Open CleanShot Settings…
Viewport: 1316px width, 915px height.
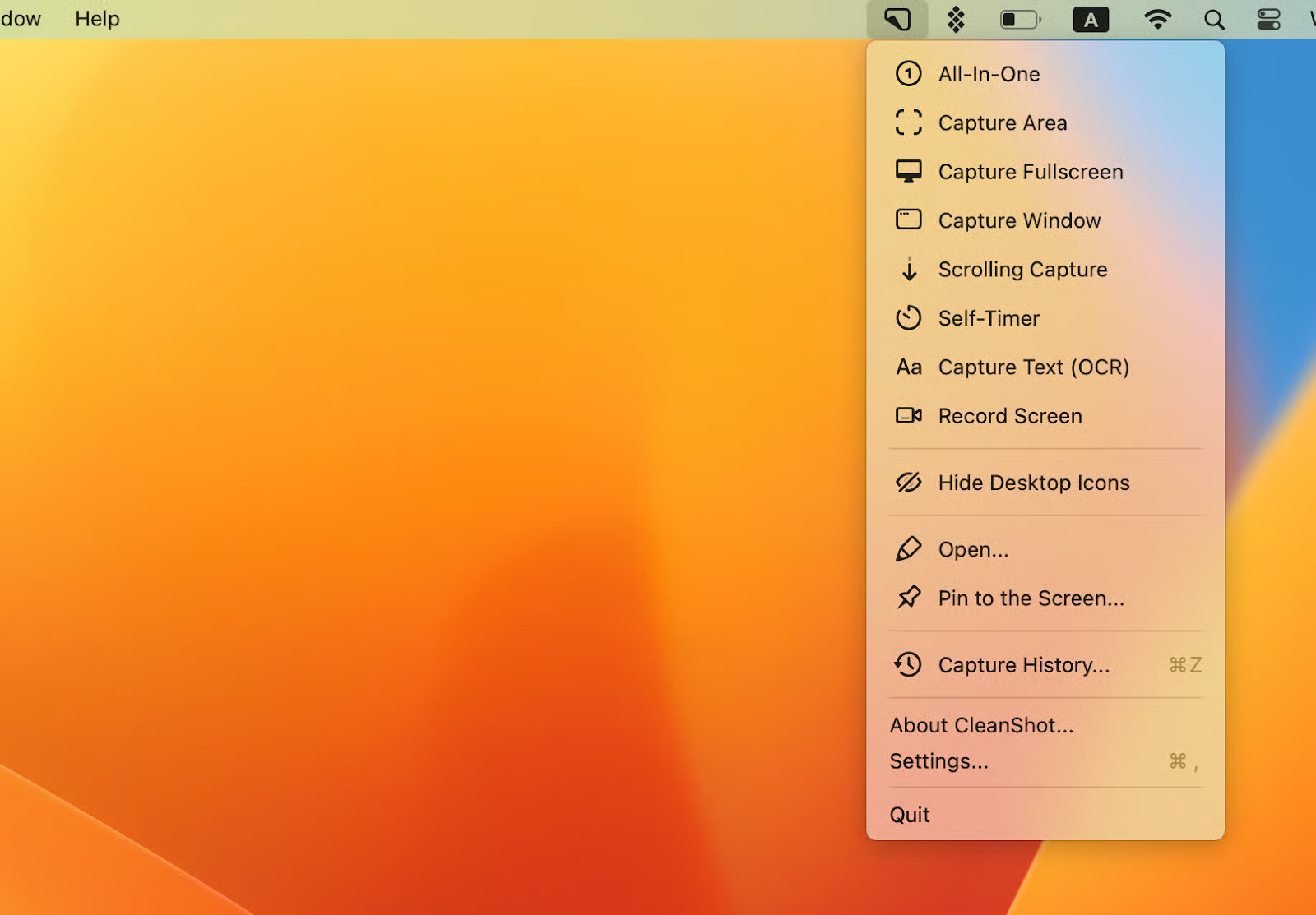pyautogui.click(x=938, y=761)
